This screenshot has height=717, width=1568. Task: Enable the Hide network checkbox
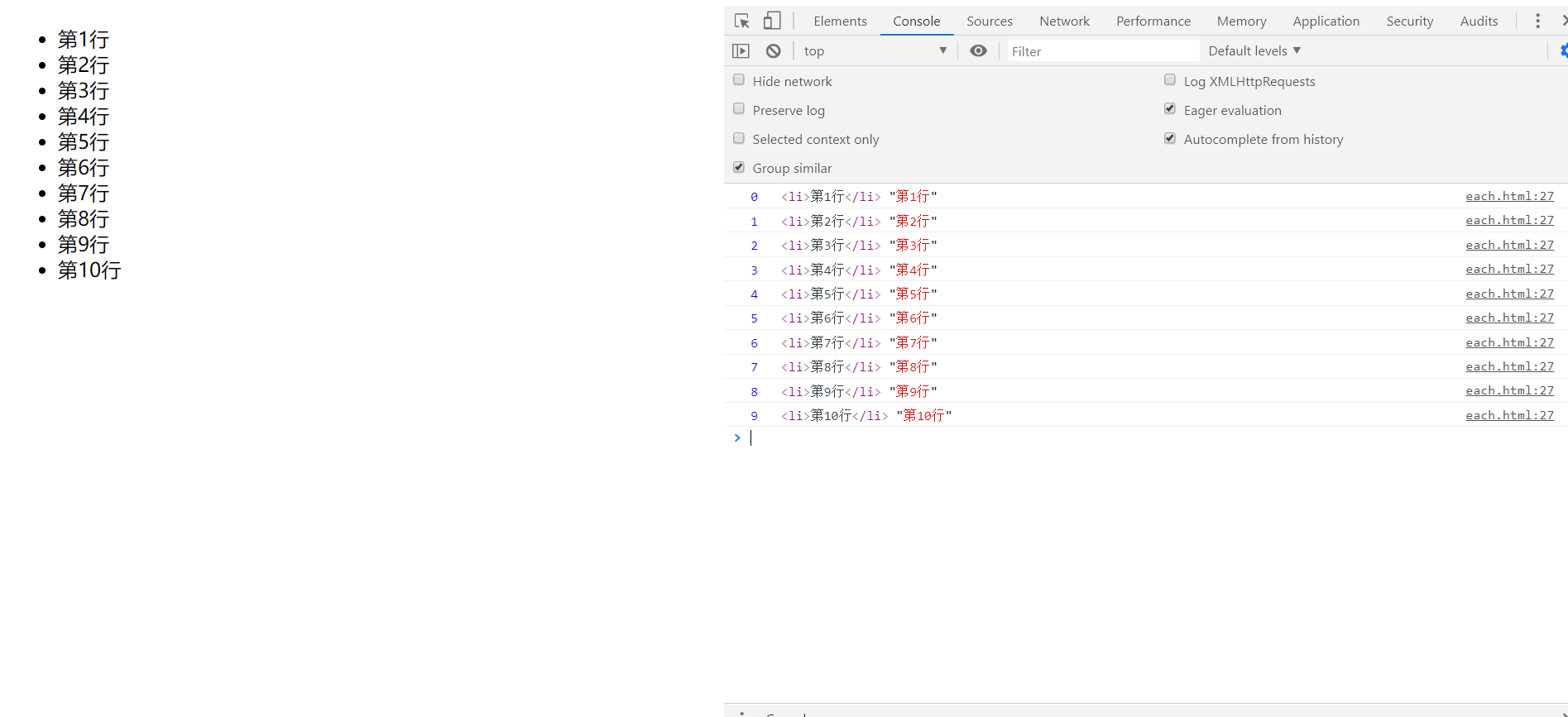pos(739,80)
